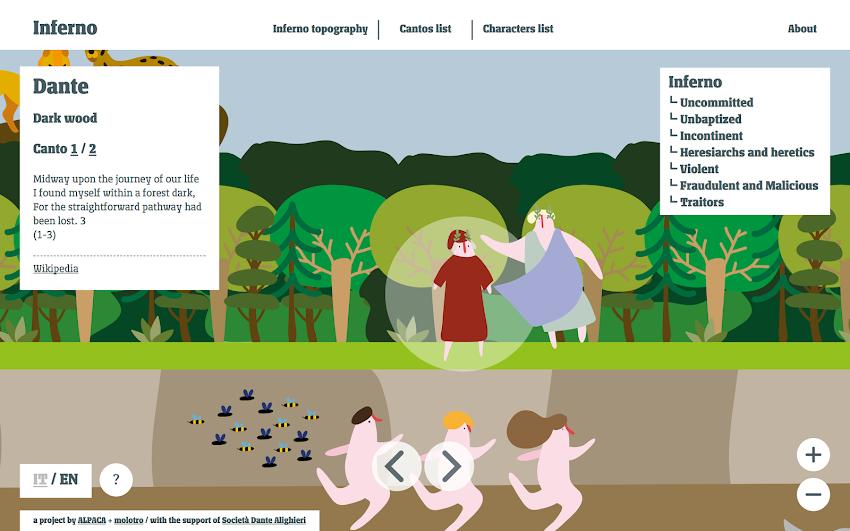Open the question mark help button

click(x=116, y=480)
